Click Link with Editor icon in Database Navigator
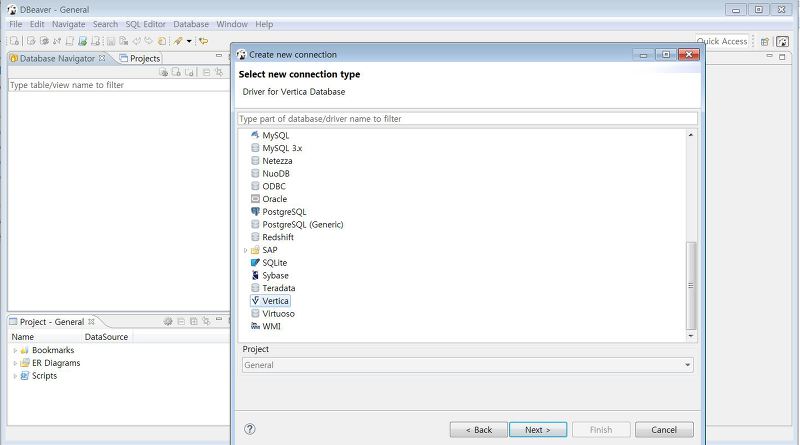 coord(219,72)
